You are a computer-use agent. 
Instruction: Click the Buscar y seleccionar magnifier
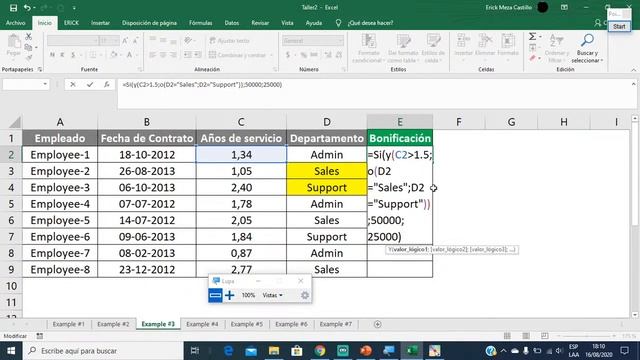pyautogui.click(x=587, y=40)
